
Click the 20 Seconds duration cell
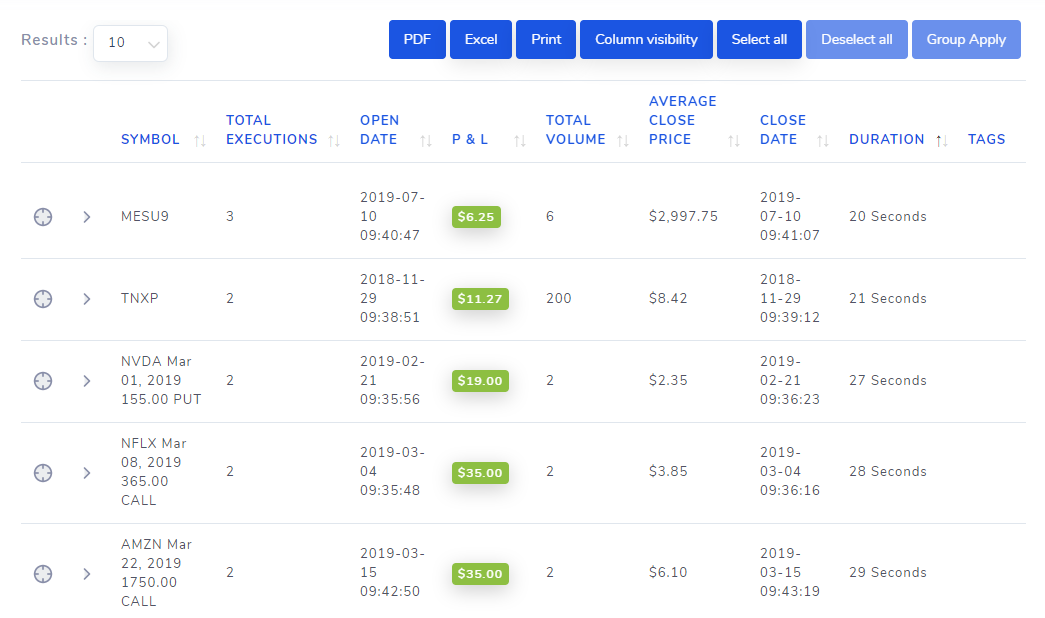pyautogui.click(x=888, y=217)
